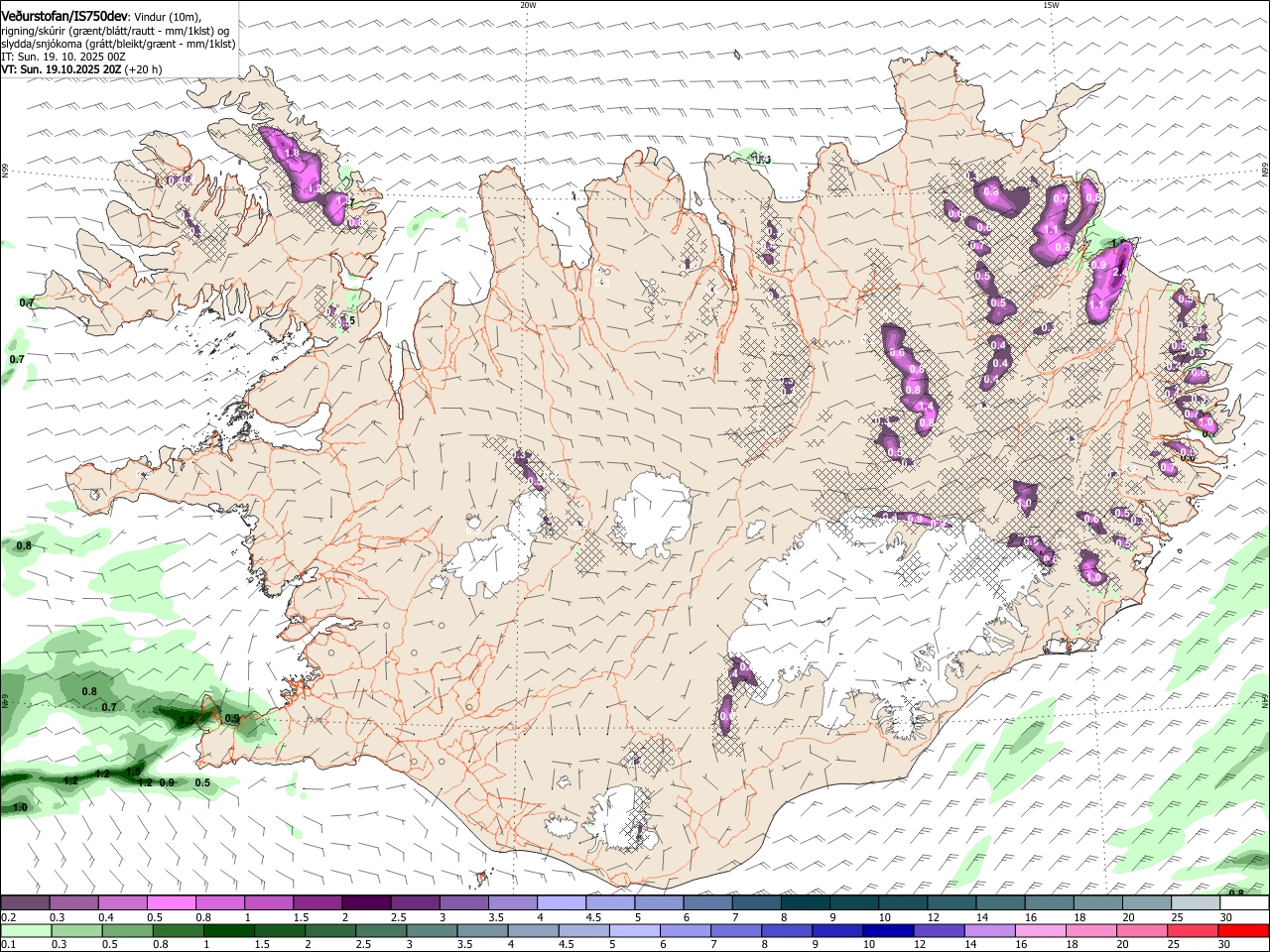Pick the bright pink swatch above snow label 0.5
This screenshot has height=952, width=1270.
171,903
